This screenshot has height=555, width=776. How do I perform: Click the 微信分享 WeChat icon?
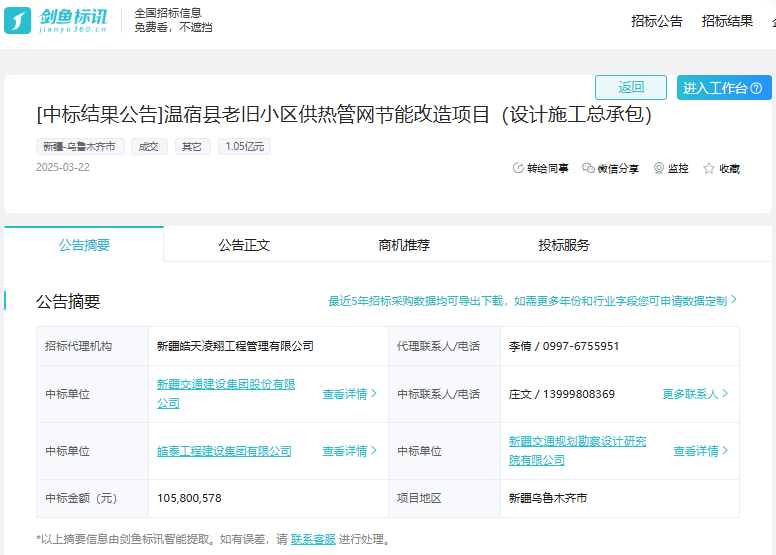(588, 168)
